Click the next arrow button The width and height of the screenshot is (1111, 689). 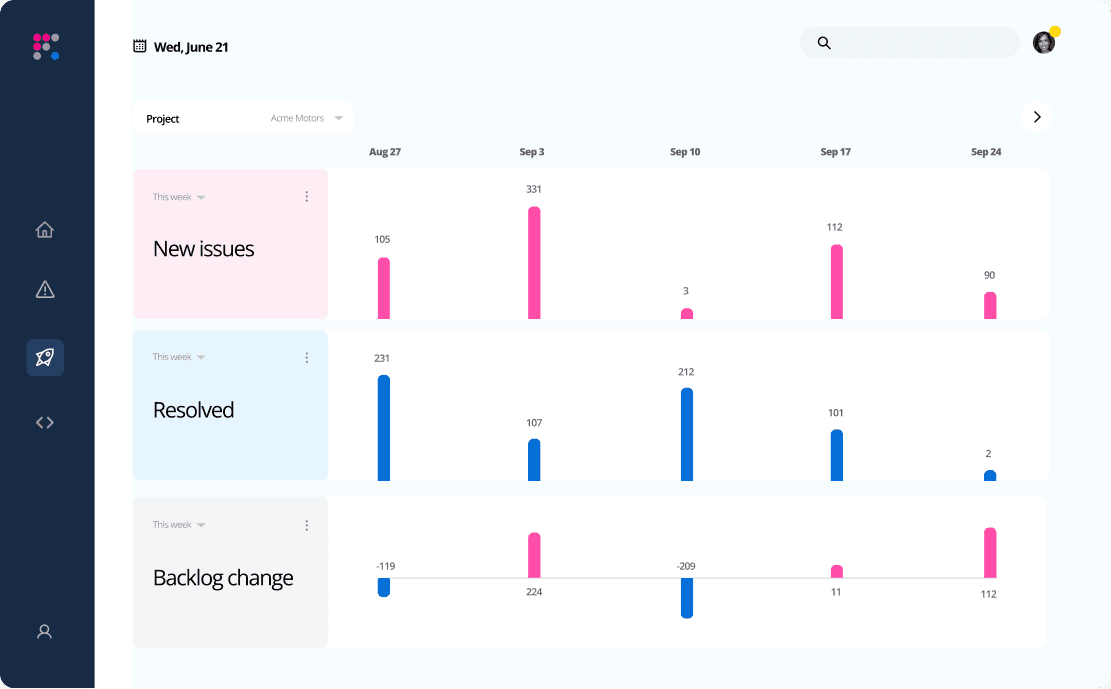tap(1036, 117)
